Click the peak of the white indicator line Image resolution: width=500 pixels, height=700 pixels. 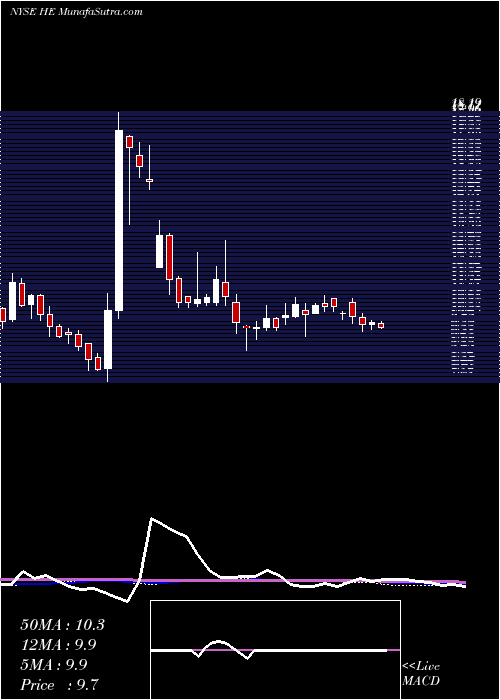152,519
